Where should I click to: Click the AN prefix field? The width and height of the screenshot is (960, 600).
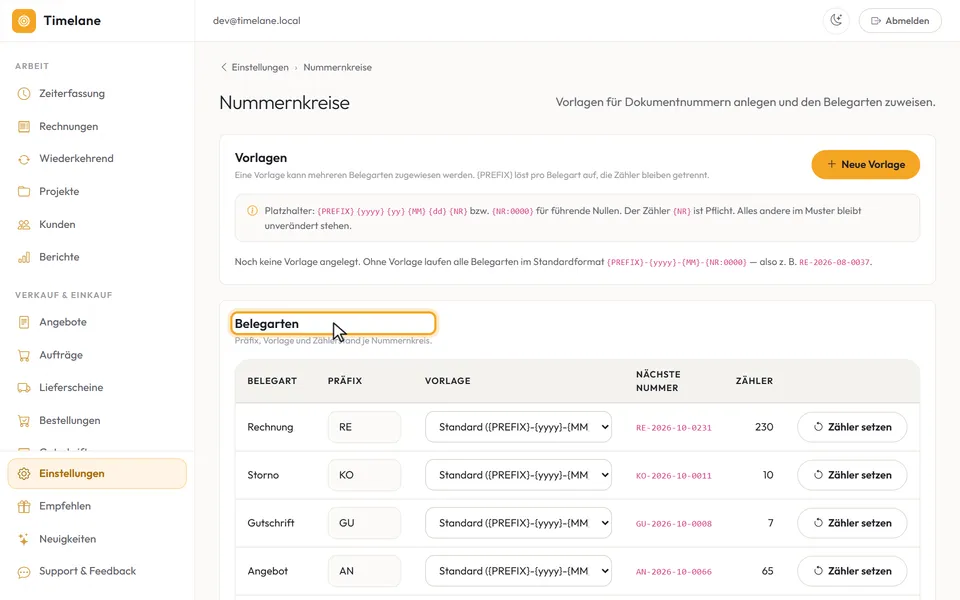[364, 571]
